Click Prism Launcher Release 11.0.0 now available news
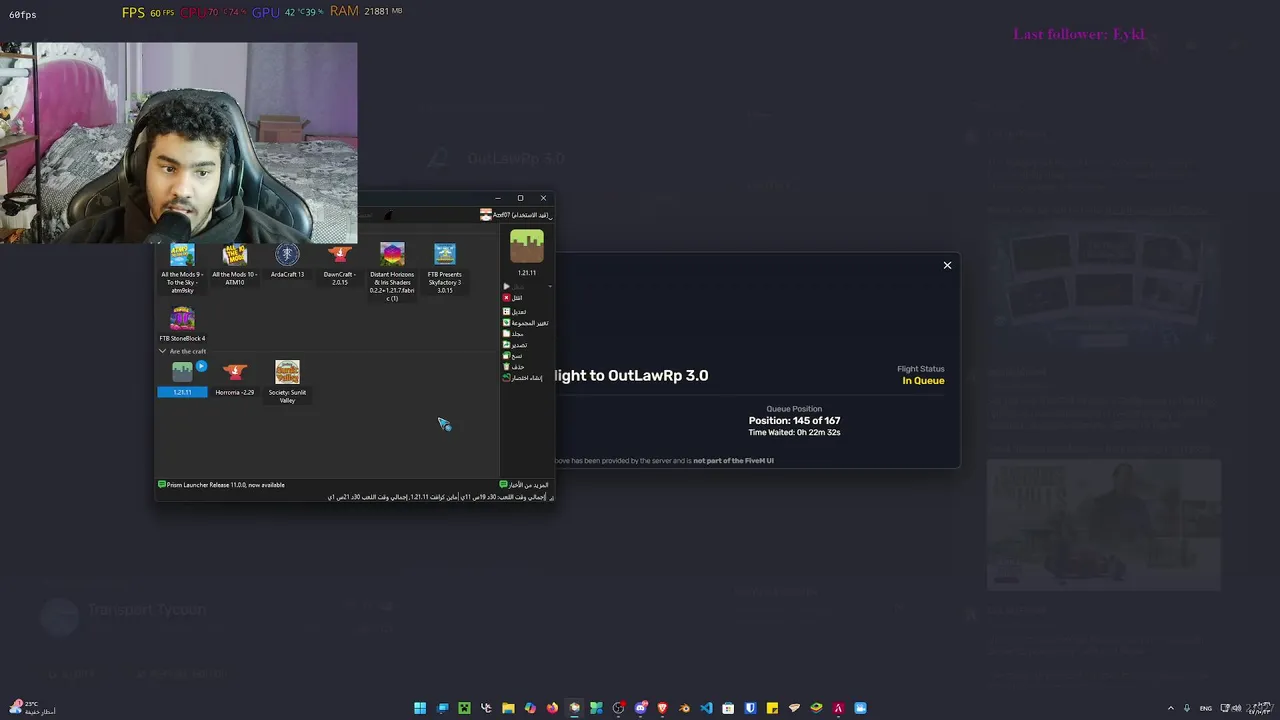The width and height of the screenshot is (1280, 720). coord(221,485)
